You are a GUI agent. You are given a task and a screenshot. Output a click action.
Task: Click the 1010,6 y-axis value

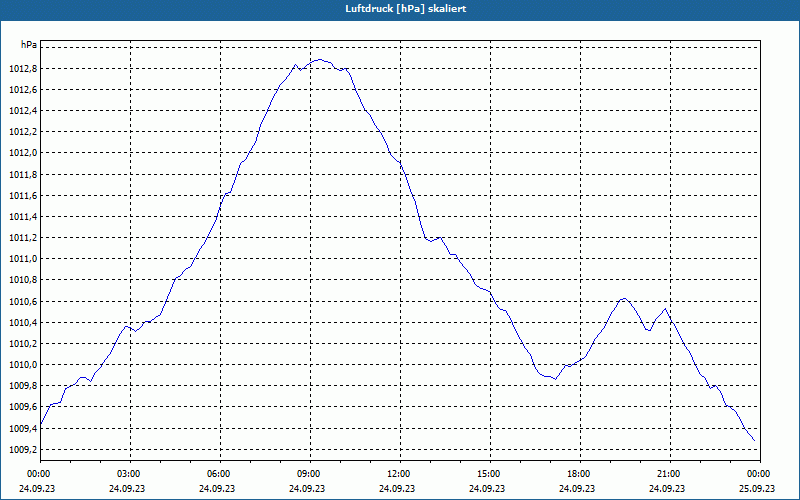coord(23,302)
